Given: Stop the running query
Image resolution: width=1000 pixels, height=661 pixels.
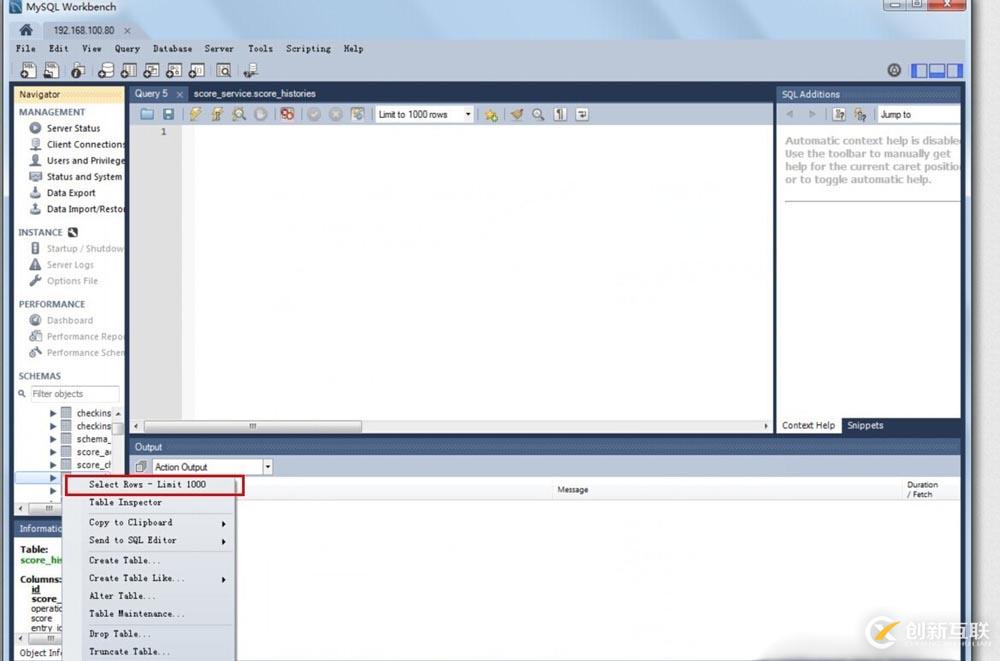Looking at the screenshot, I should tap(260, 114).
